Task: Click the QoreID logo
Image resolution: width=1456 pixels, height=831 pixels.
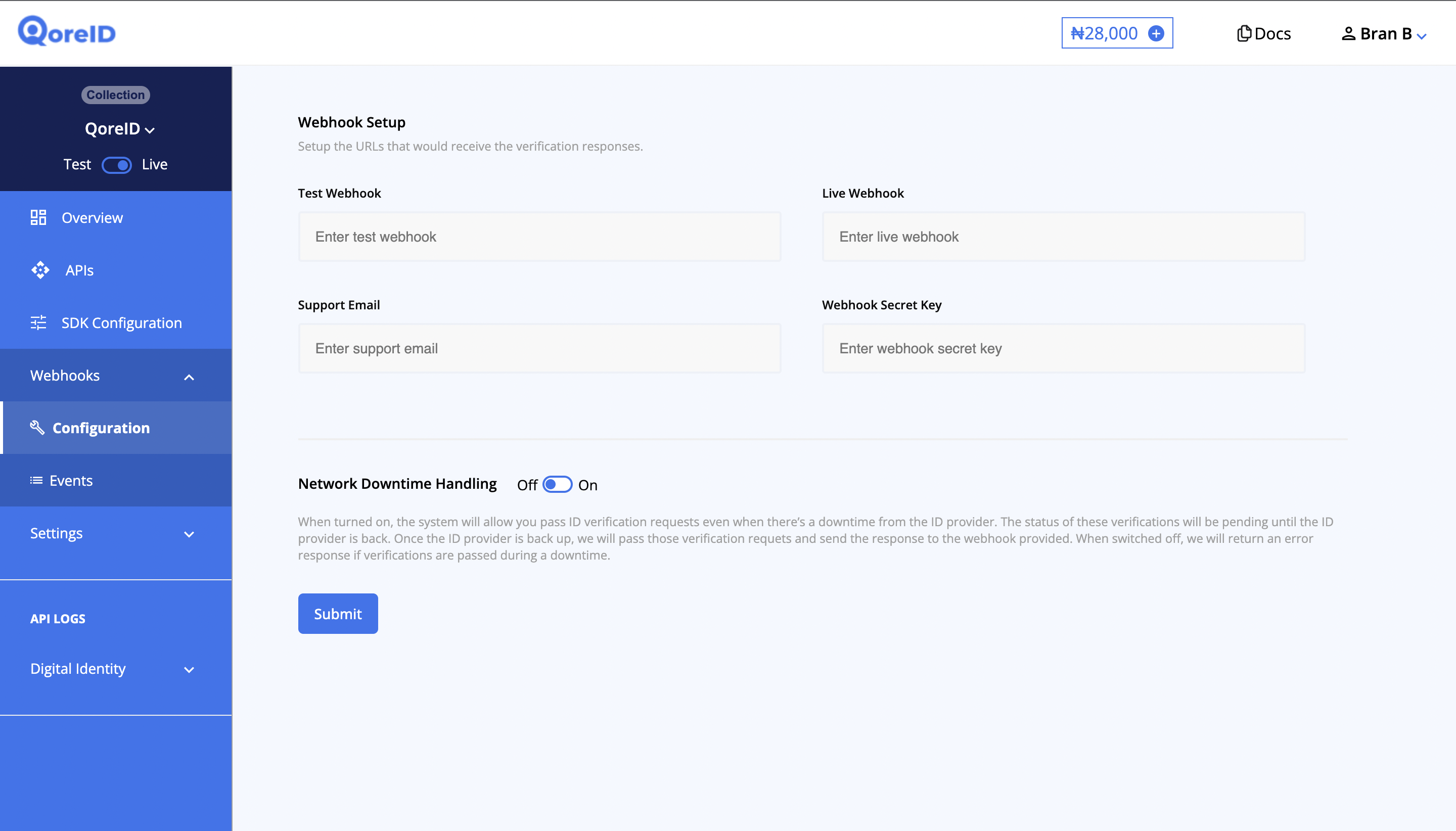Action: point(67,31)
